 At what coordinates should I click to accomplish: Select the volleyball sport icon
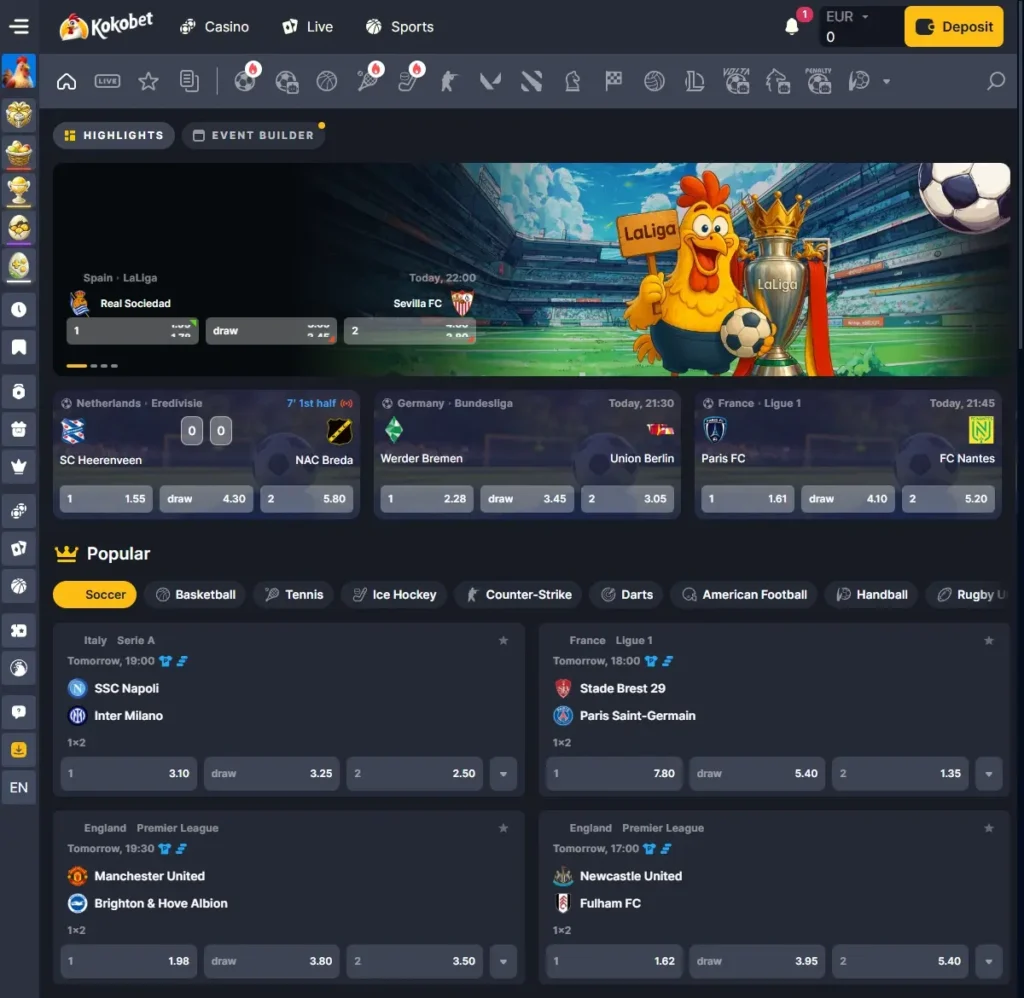[654, 81]
